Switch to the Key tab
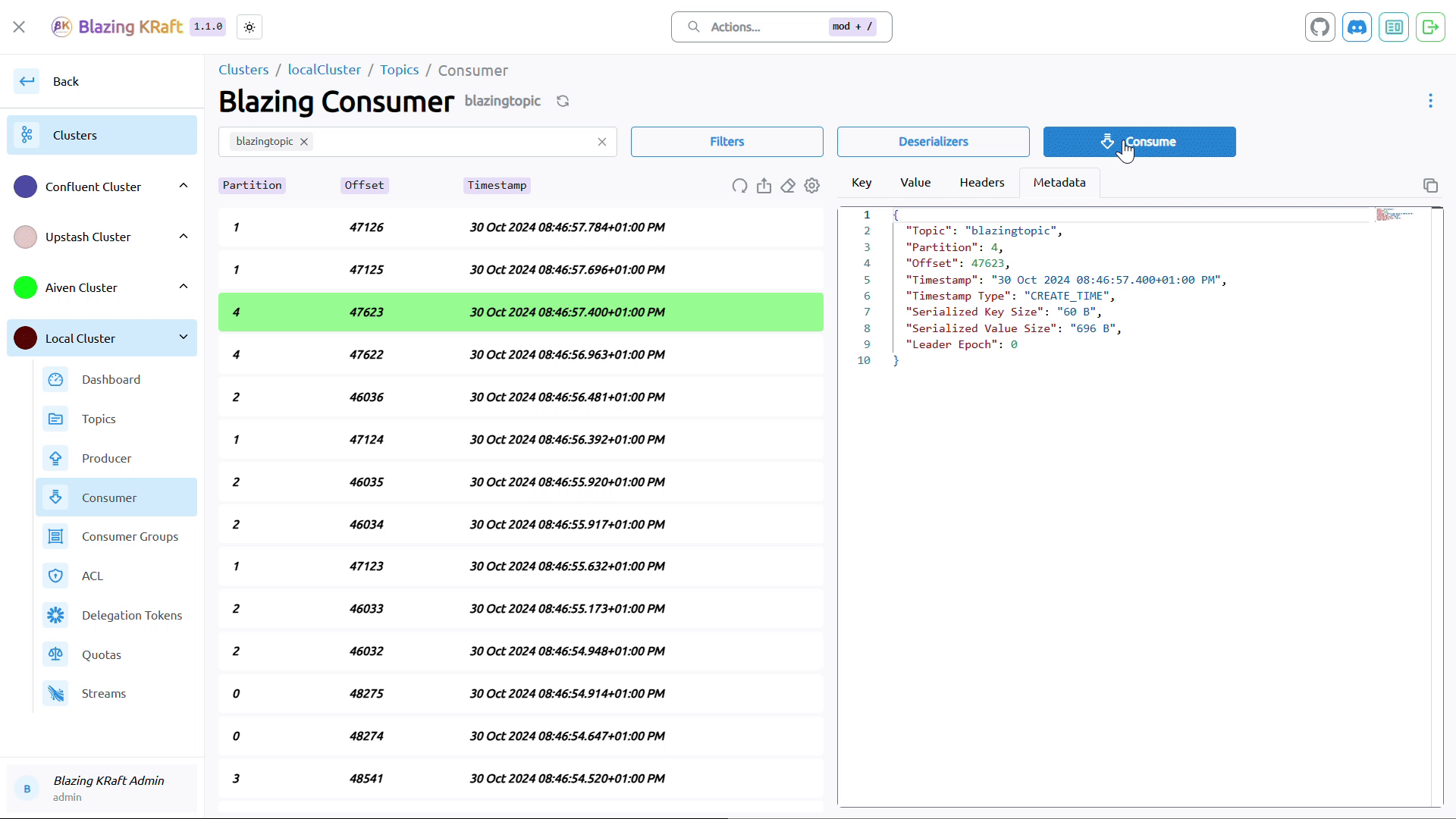The height and width of the screenshot is (819, 1456). 861,183
